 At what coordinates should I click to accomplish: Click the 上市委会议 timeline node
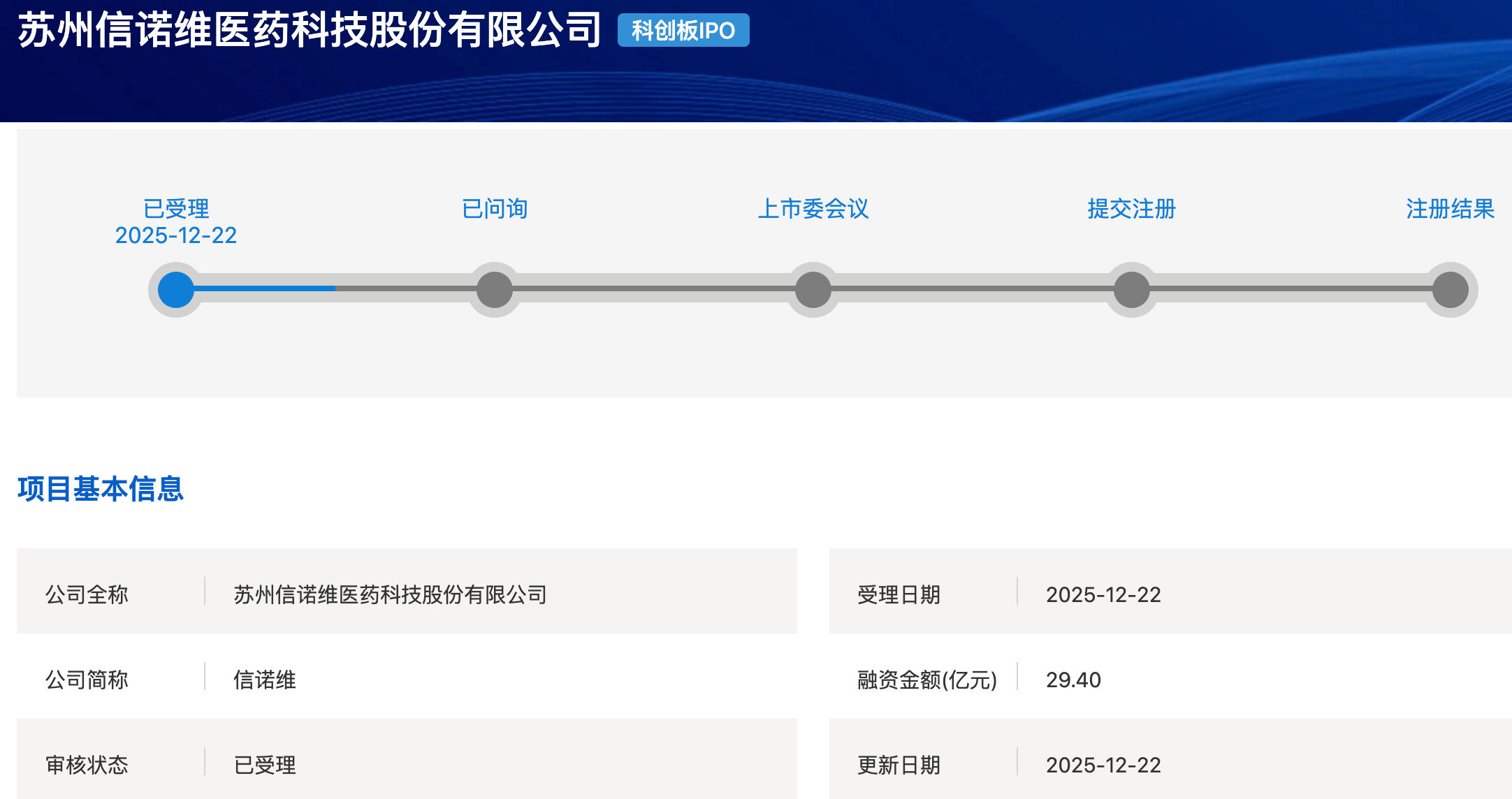coord(813,290)
